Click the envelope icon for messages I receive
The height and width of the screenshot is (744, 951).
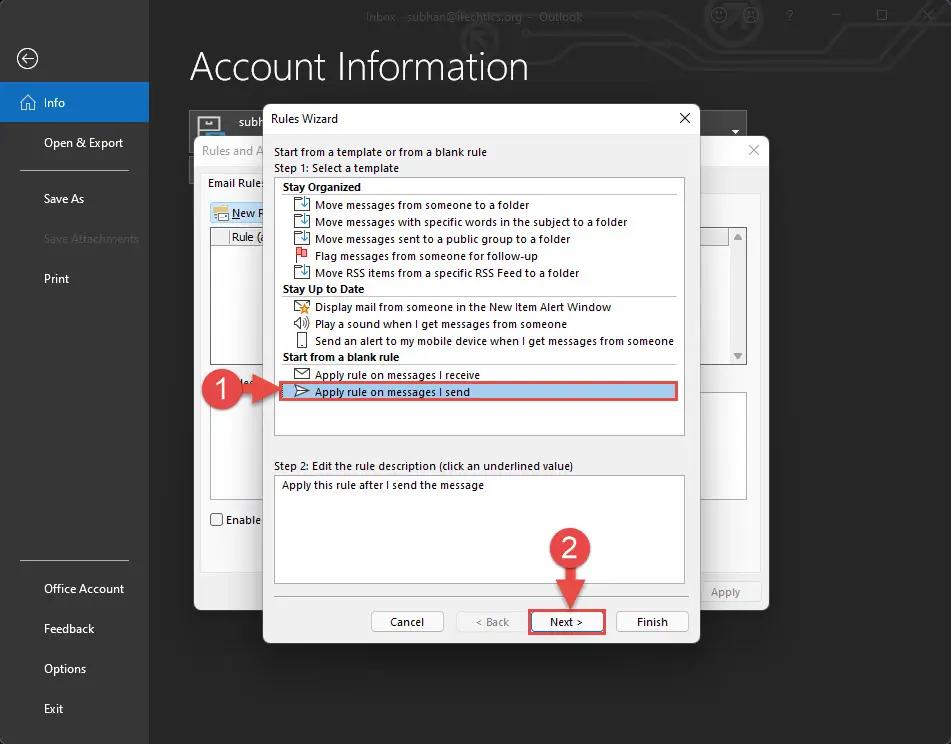coord(301,374)
